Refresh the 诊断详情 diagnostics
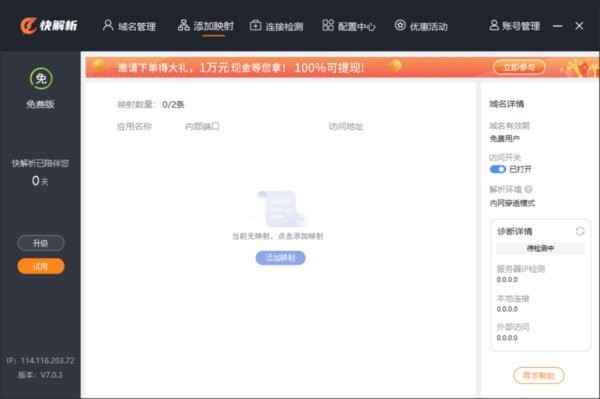 pos(580,231)
